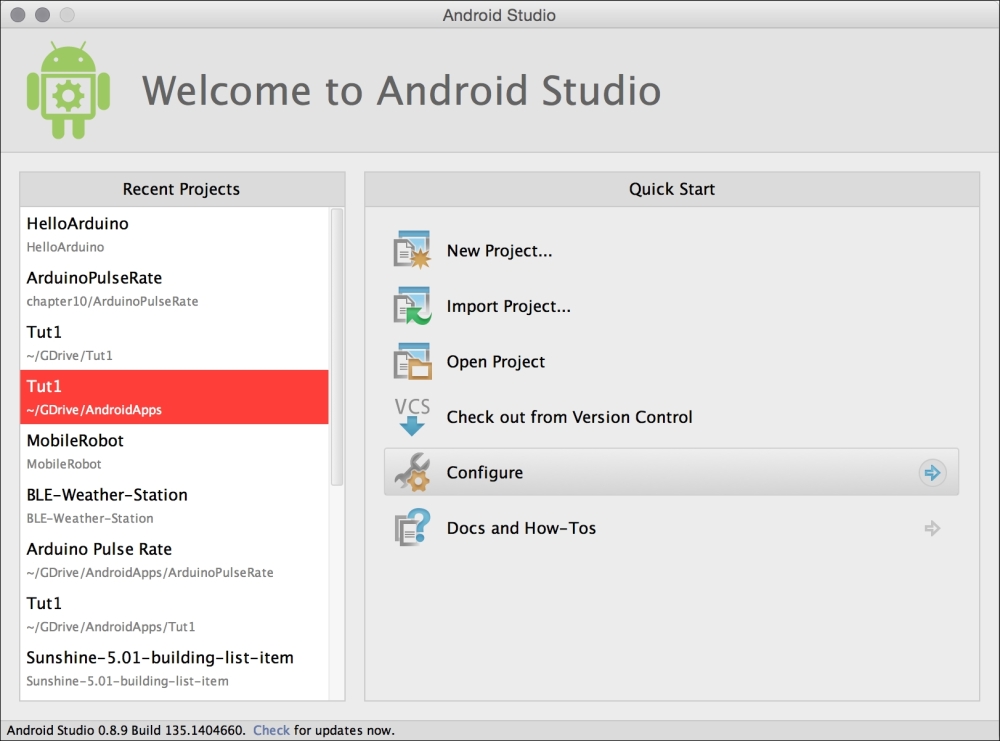This screenshot has height=741, width=1000.
Task: Click the Open Project folder icon
Action: coord(412,361)
